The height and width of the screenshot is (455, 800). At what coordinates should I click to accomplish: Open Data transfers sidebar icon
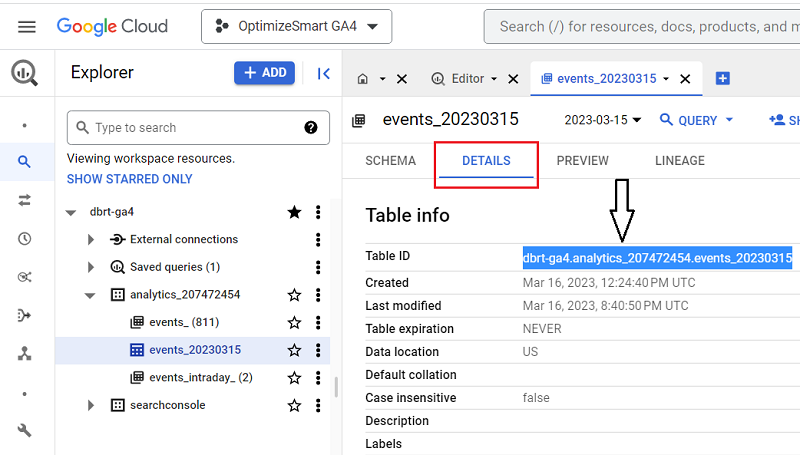(x=24, y=200)
